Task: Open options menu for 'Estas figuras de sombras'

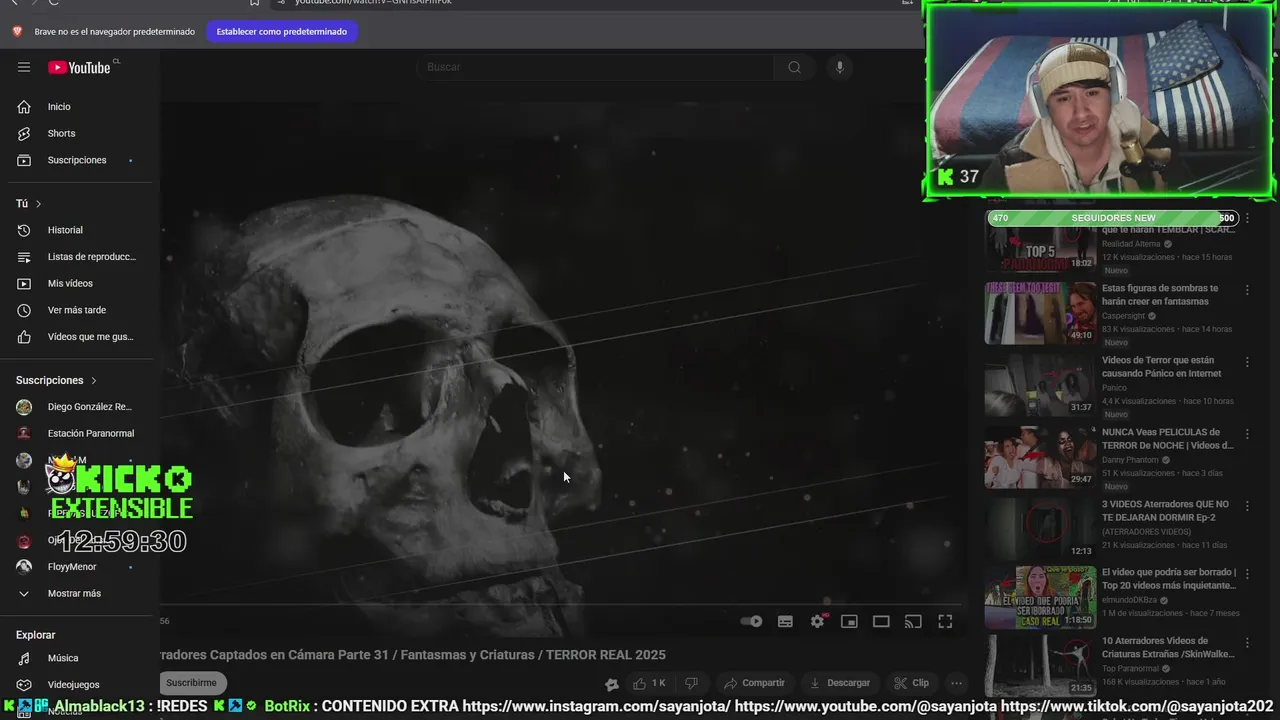Action: pos(1247,290)
